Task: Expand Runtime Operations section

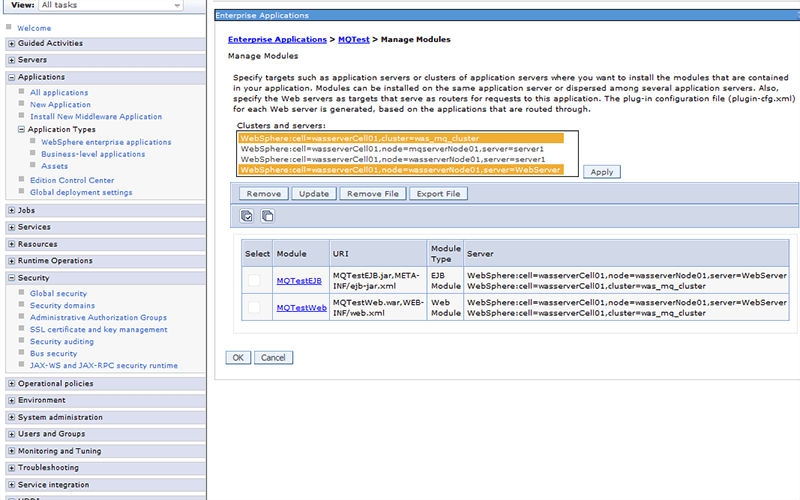Action: [x=12, y=261]
